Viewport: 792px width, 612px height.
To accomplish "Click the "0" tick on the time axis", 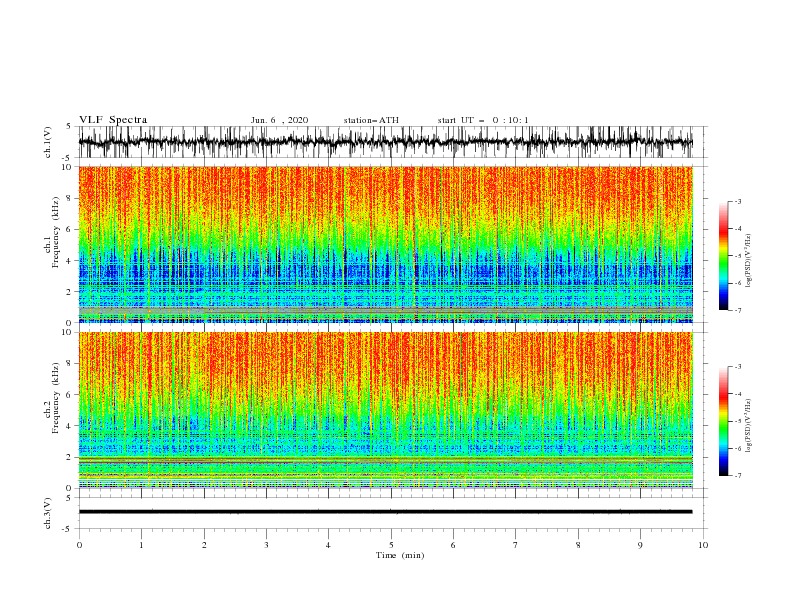I will click(x=79, y=545).
